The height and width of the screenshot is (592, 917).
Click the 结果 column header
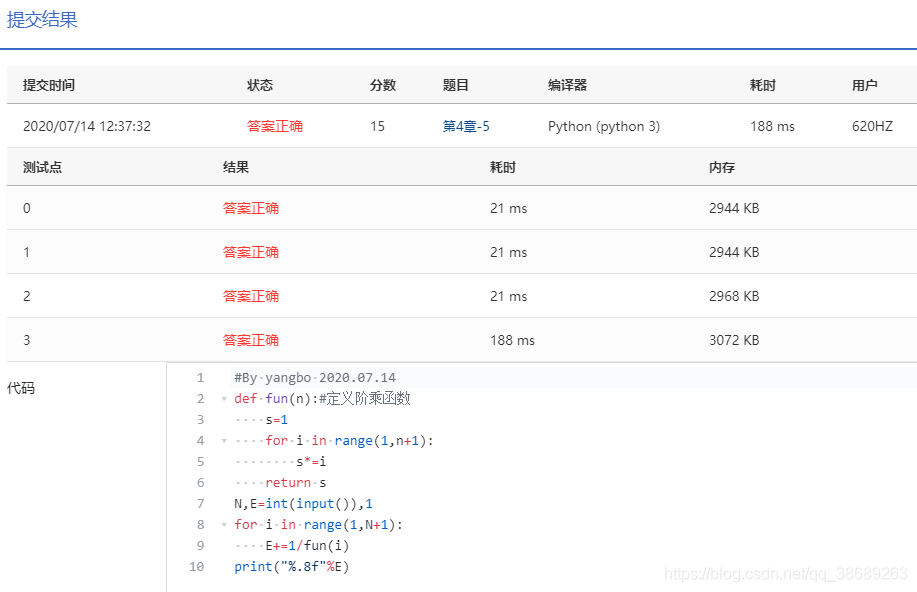(236, 167)
